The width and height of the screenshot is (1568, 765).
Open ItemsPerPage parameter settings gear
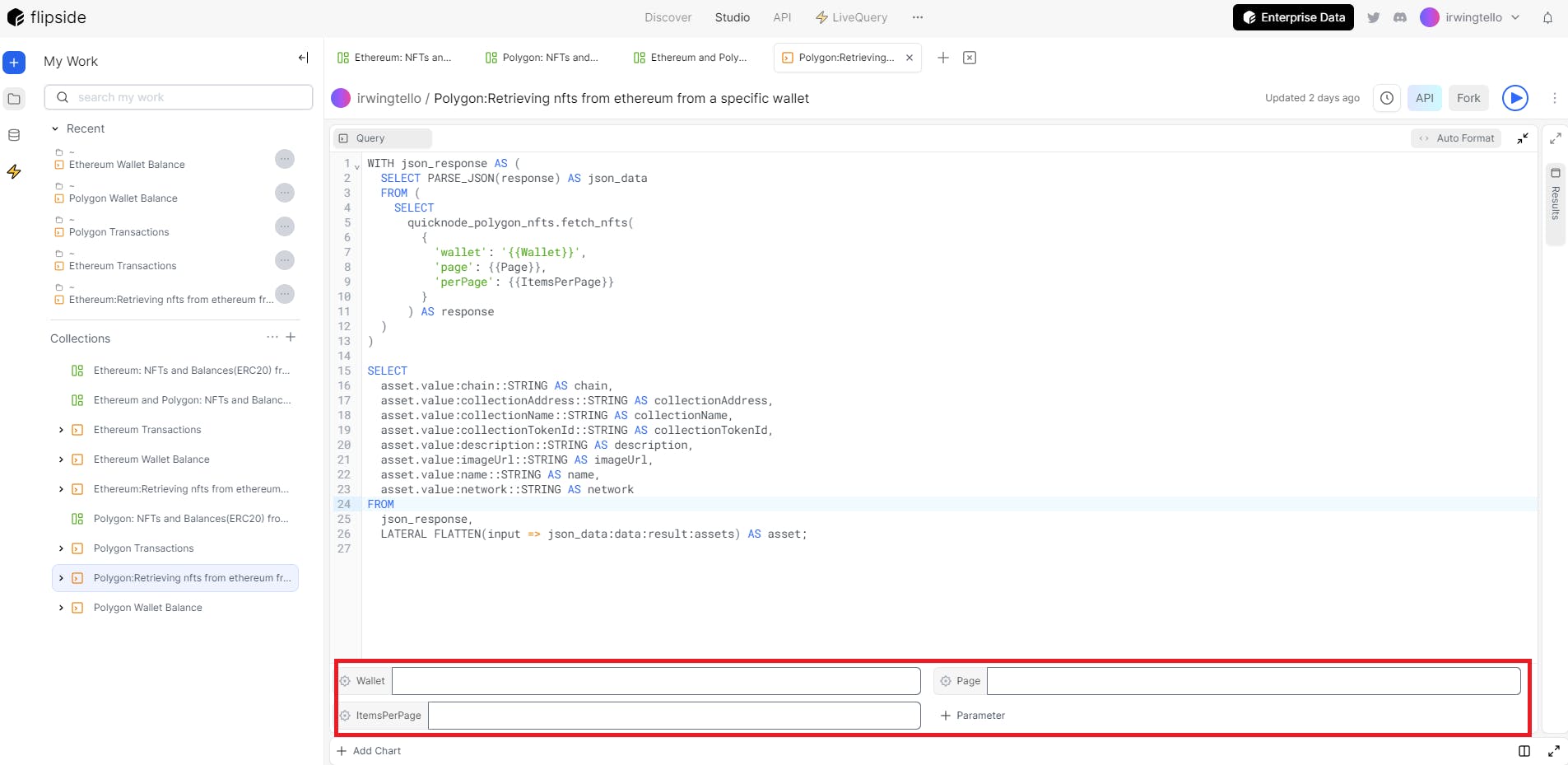coord(346,716)
